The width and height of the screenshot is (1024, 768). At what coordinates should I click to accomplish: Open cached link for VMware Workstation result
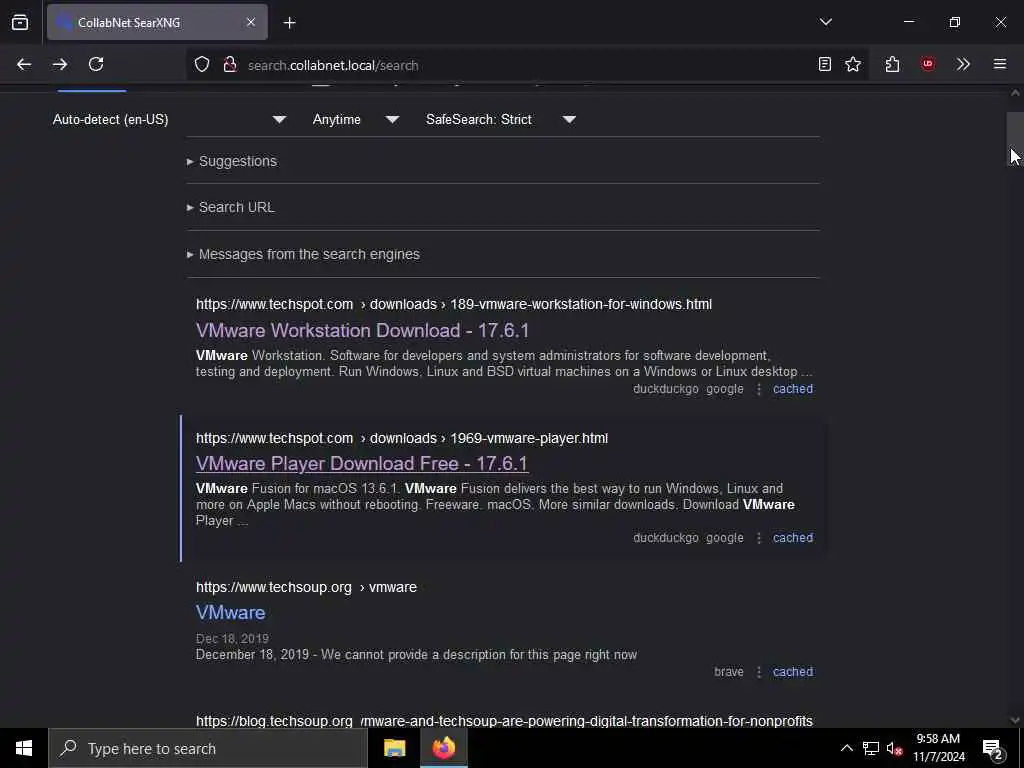click(x=793, y=389)
